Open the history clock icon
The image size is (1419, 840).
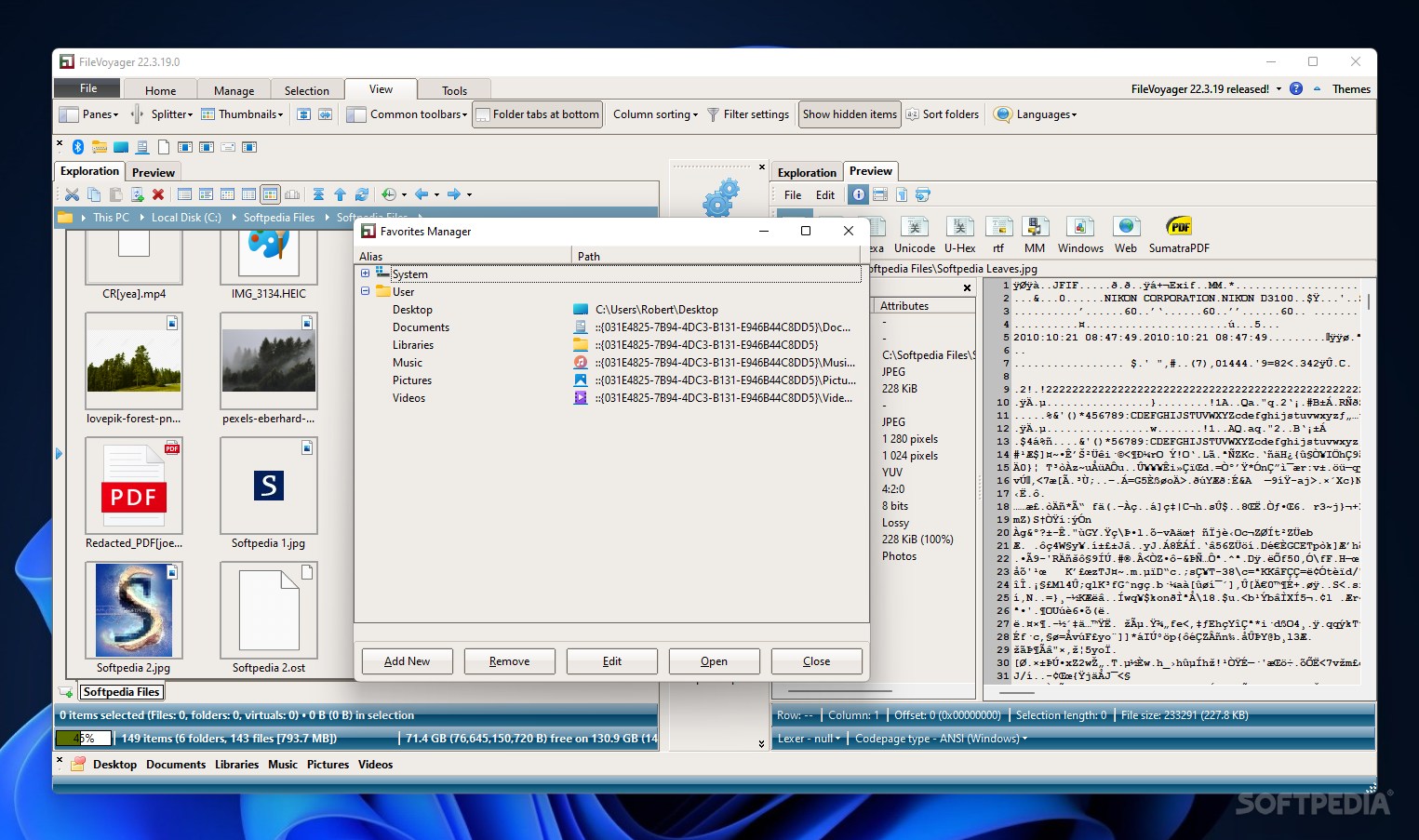click(389, 194)
